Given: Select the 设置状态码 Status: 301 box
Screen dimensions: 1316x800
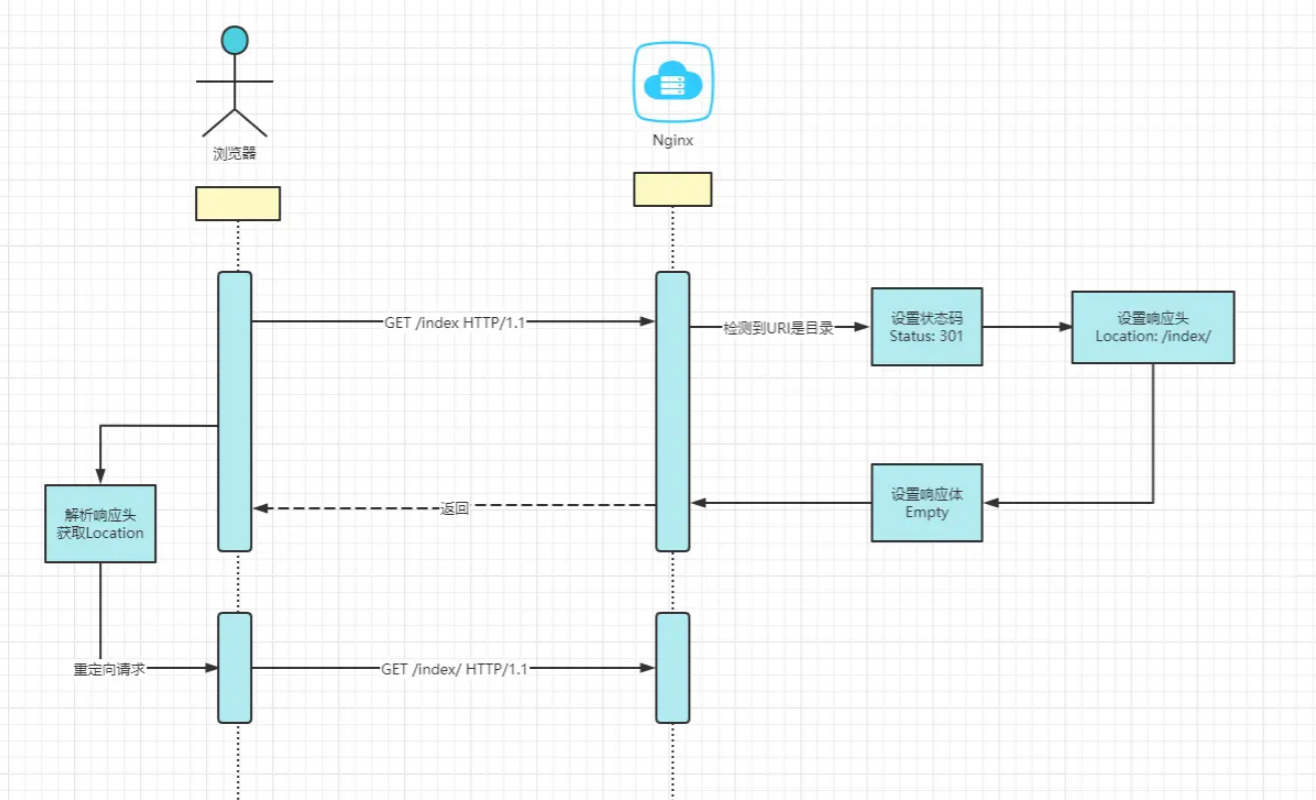Looking at the screenshot, I should pos(926,327).
